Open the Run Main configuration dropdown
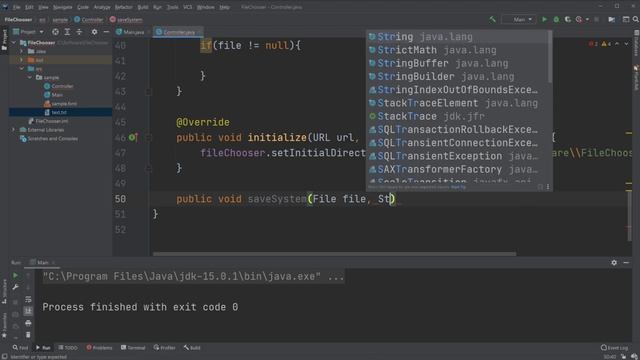640x360 pixels. point(518,19)
